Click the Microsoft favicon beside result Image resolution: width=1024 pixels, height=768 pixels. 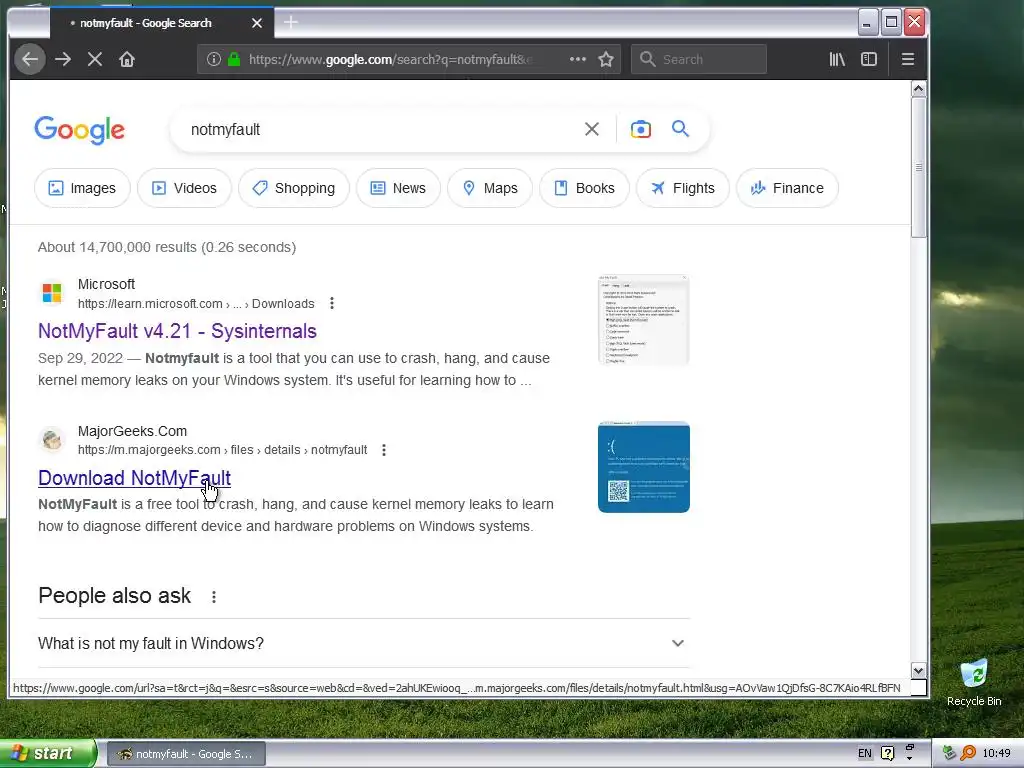click(x=52, y=293)
